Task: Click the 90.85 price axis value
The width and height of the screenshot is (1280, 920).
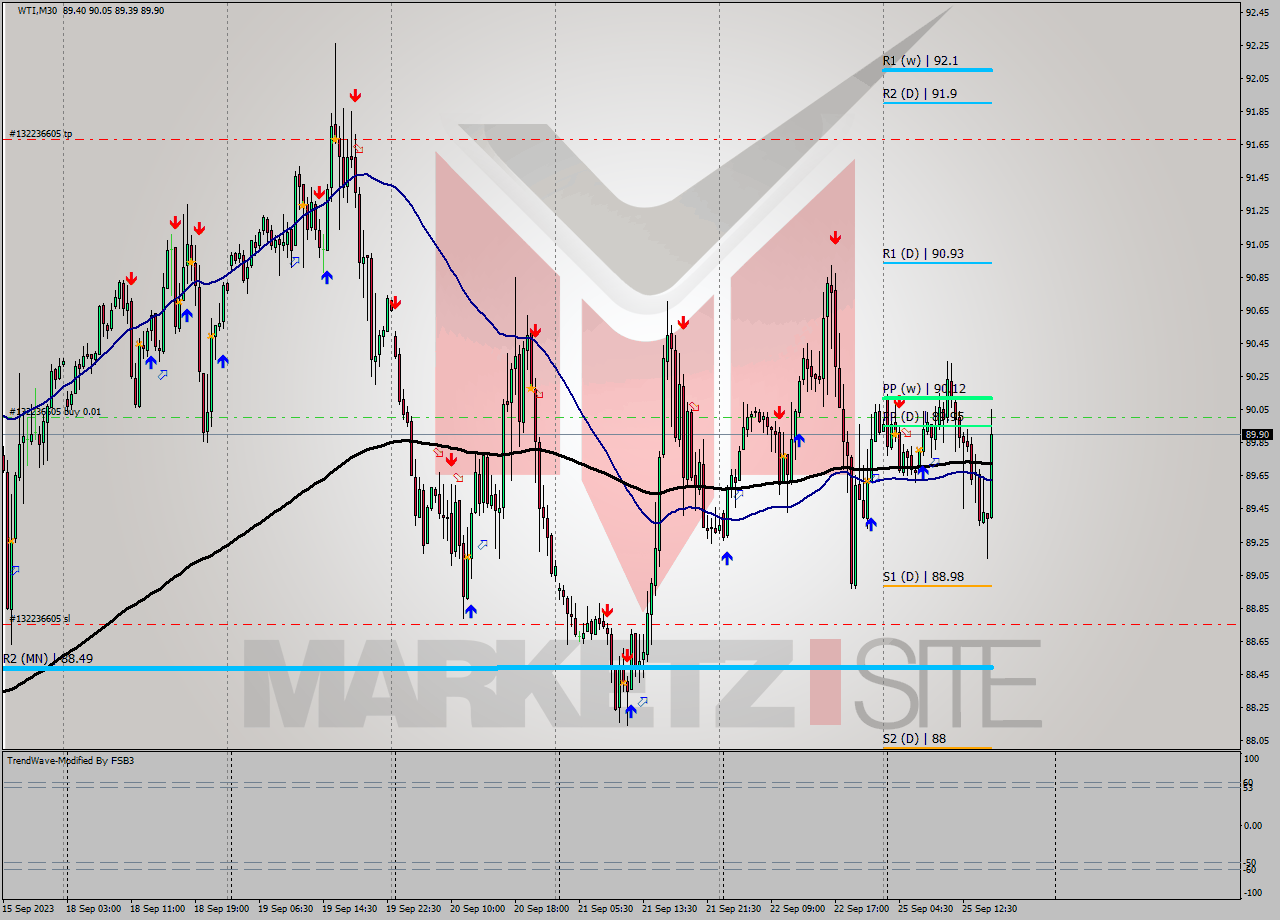Action: pyautogui.click(x=1256, y=277)
